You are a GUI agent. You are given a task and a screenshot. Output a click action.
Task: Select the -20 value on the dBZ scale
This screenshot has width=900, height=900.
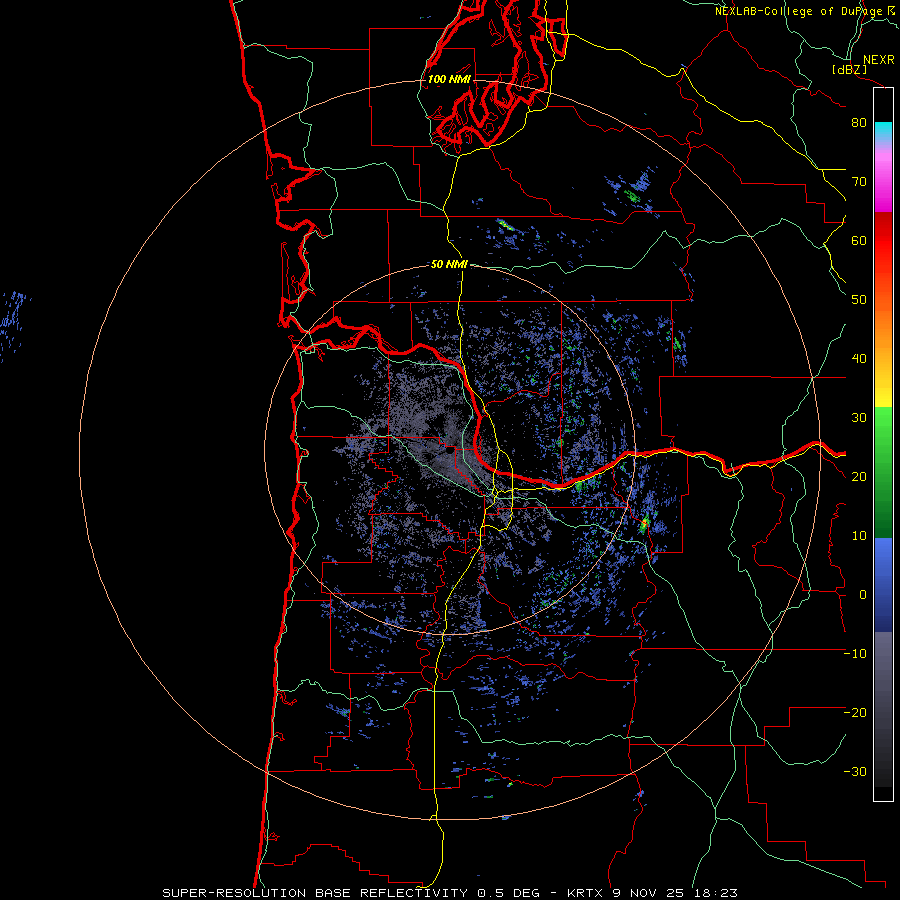pyautogui.click(x=855, y=712)
